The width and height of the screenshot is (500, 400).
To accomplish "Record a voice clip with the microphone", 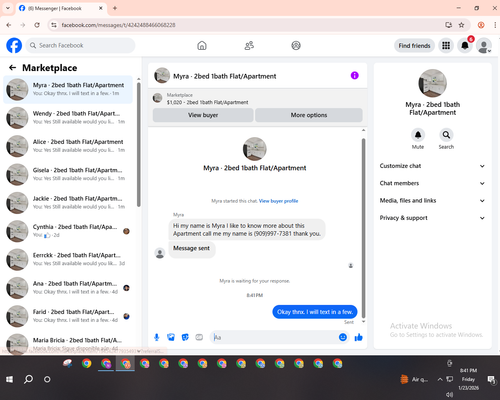I will 157,337.
